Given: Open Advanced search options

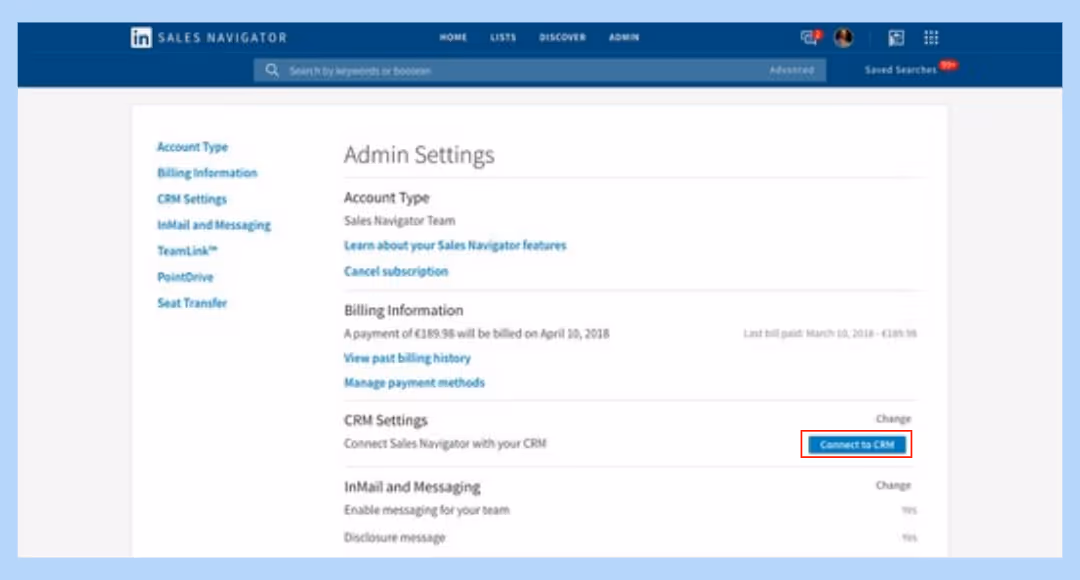Looking at the screenshot, I should point(791,70).
